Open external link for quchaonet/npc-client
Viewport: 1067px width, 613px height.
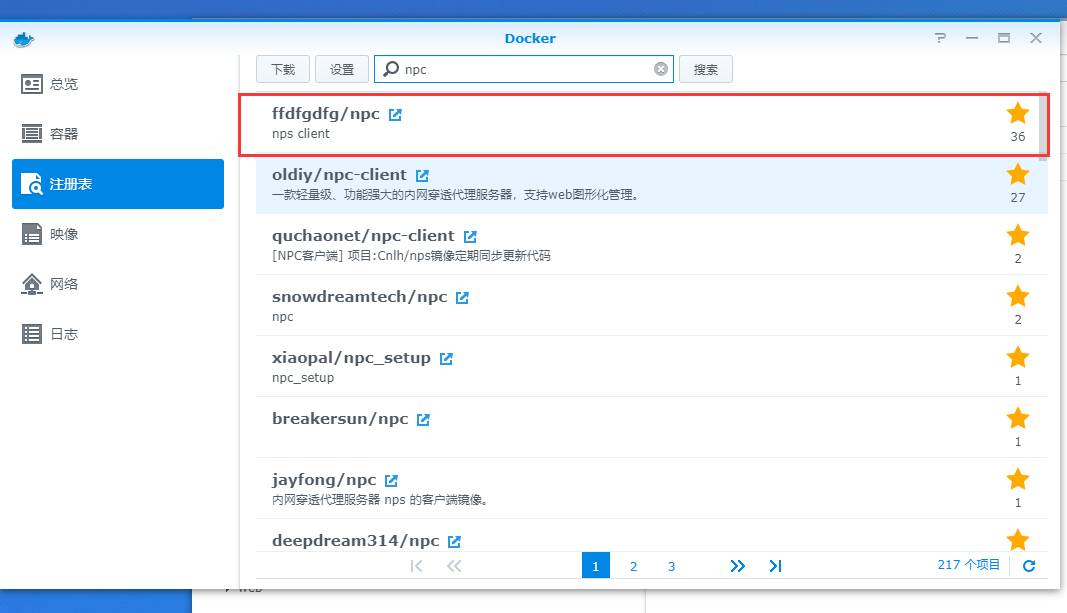(470, 236)
